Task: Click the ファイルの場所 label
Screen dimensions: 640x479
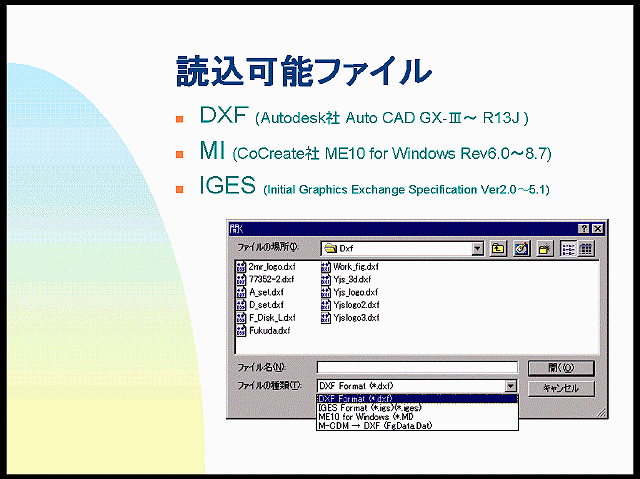Action: (268, 247)
